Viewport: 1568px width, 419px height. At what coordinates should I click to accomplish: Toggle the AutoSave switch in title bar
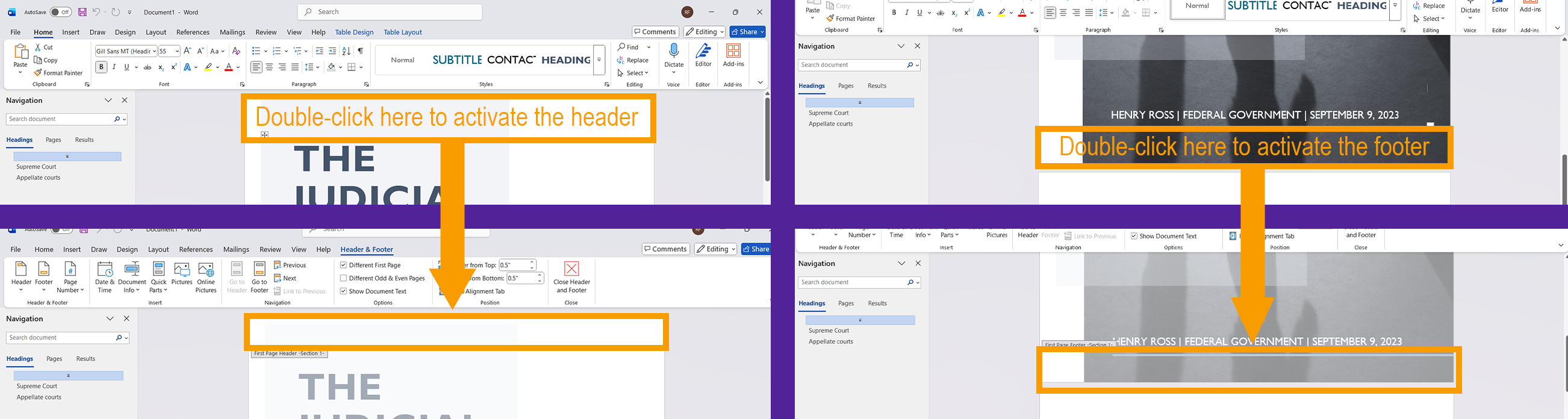coord(60,12)
